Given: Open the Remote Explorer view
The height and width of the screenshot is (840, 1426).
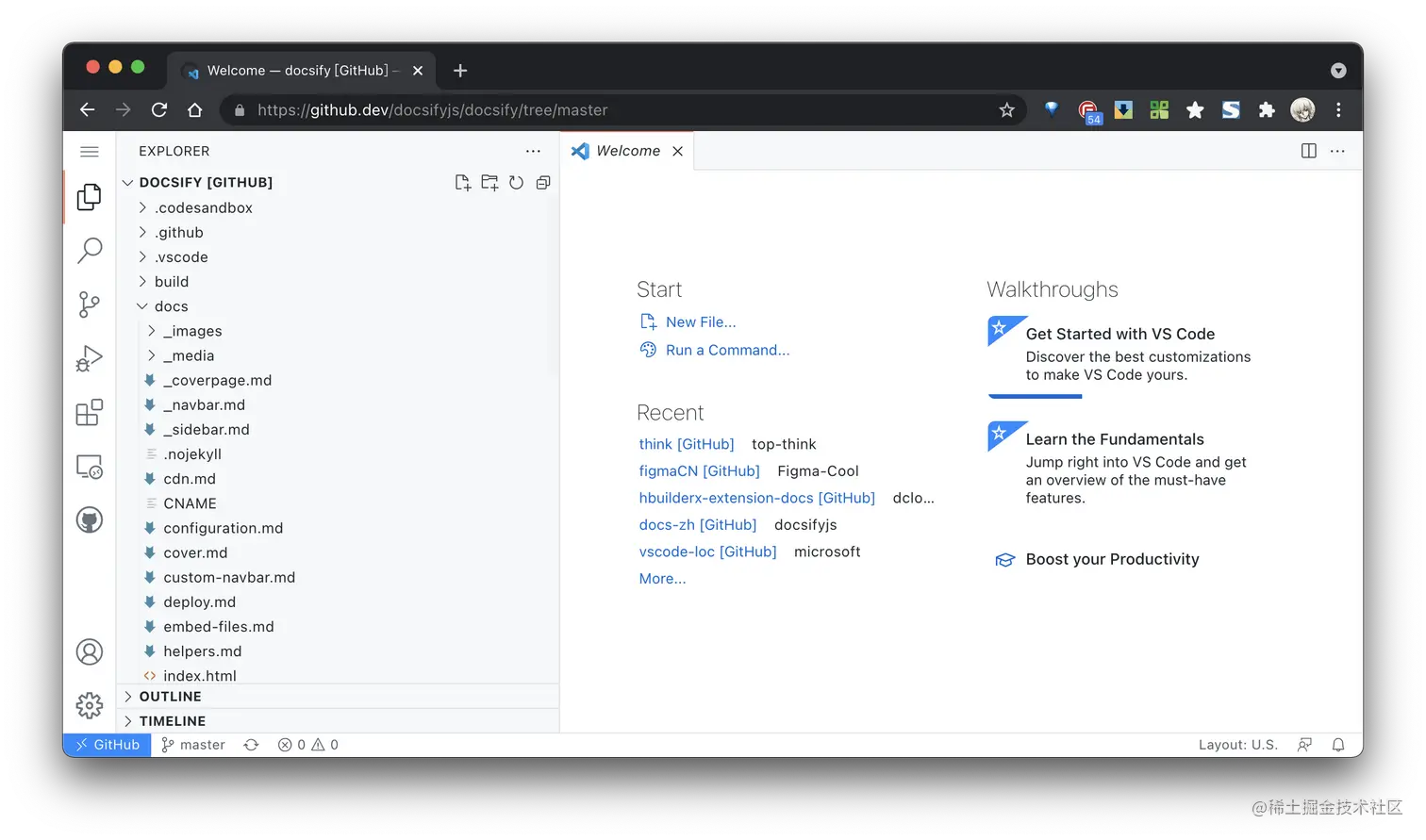Looking at the screenshot, I should pos(90,467).
